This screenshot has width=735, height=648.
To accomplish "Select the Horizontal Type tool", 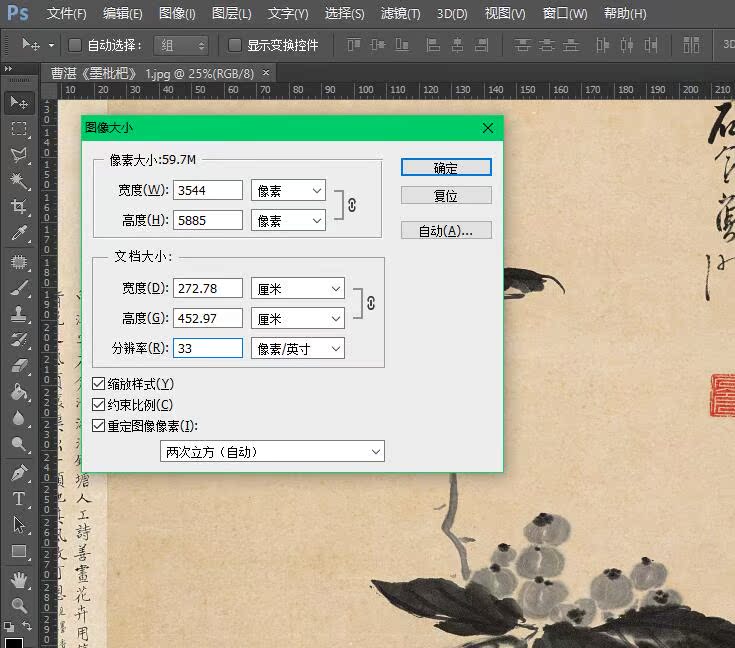I will tap(19, 498).
